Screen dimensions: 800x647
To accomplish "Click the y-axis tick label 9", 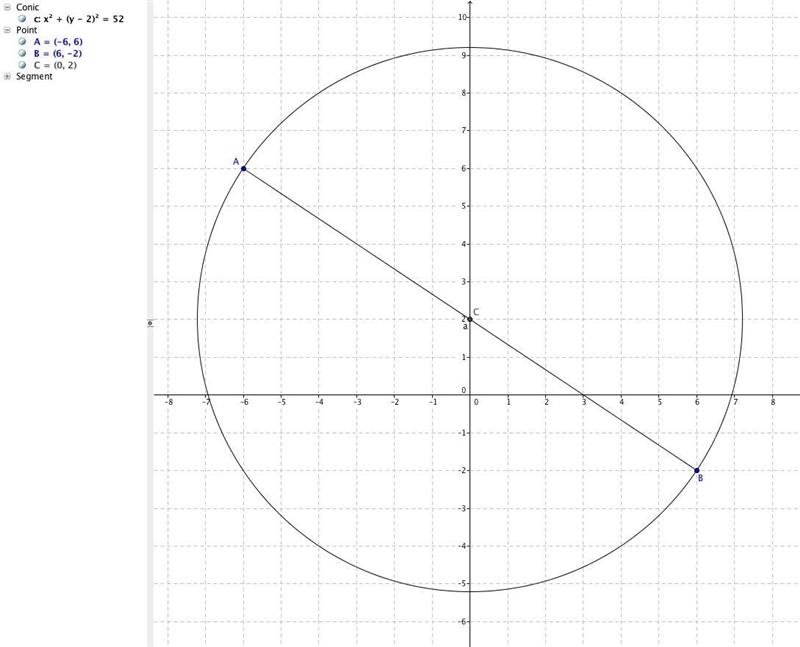I will [x=464, y=55].
